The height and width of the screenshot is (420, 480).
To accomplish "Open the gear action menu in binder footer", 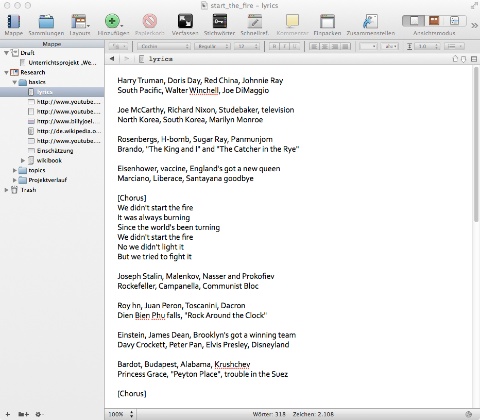I will pos(39,414).
